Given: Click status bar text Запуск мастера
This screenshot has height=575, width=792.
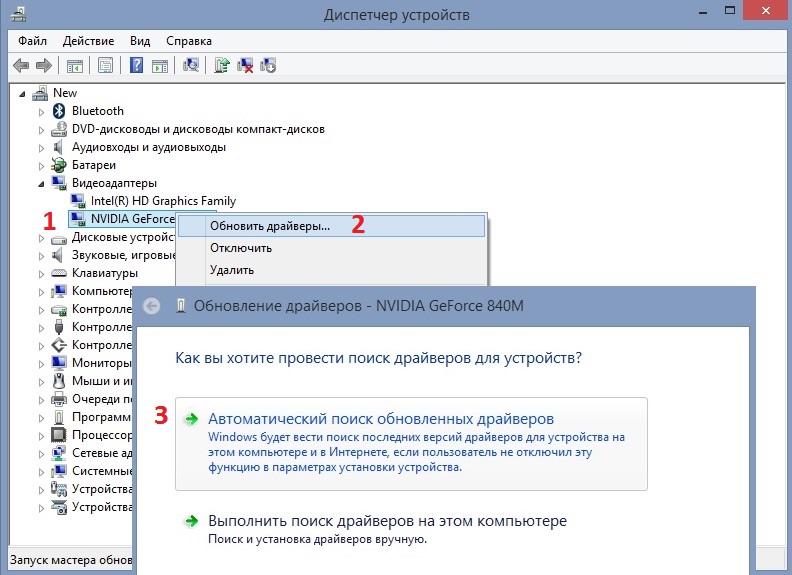Looking at the screenshot, I should point(71,560).
